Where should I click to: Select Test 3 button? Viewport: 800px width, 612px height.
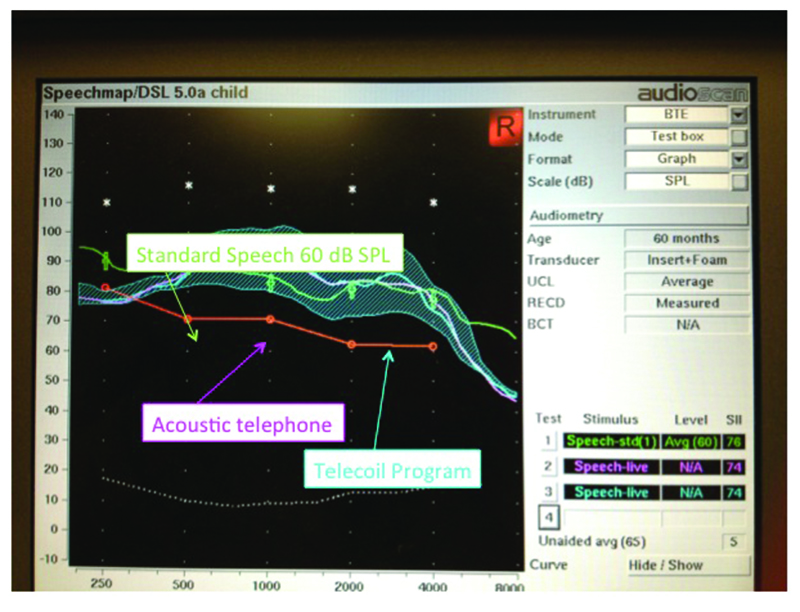[547, 491]
